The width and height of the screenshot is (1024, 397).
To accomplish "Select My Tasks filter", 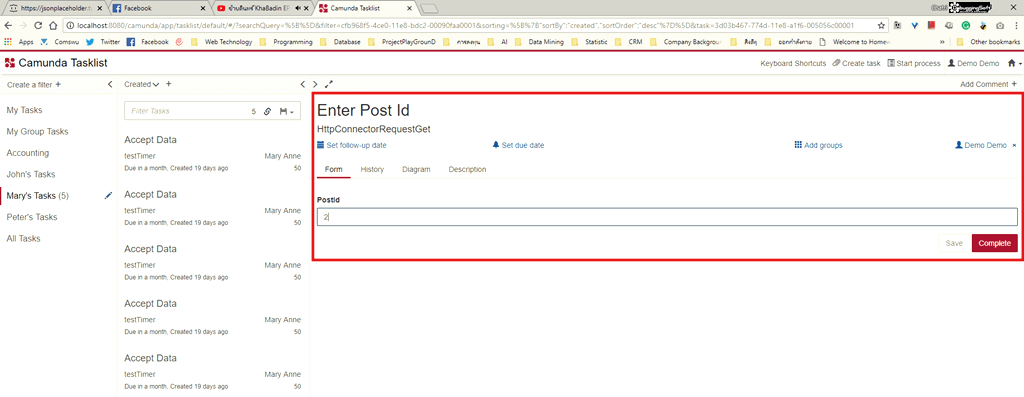I will 24,110.
